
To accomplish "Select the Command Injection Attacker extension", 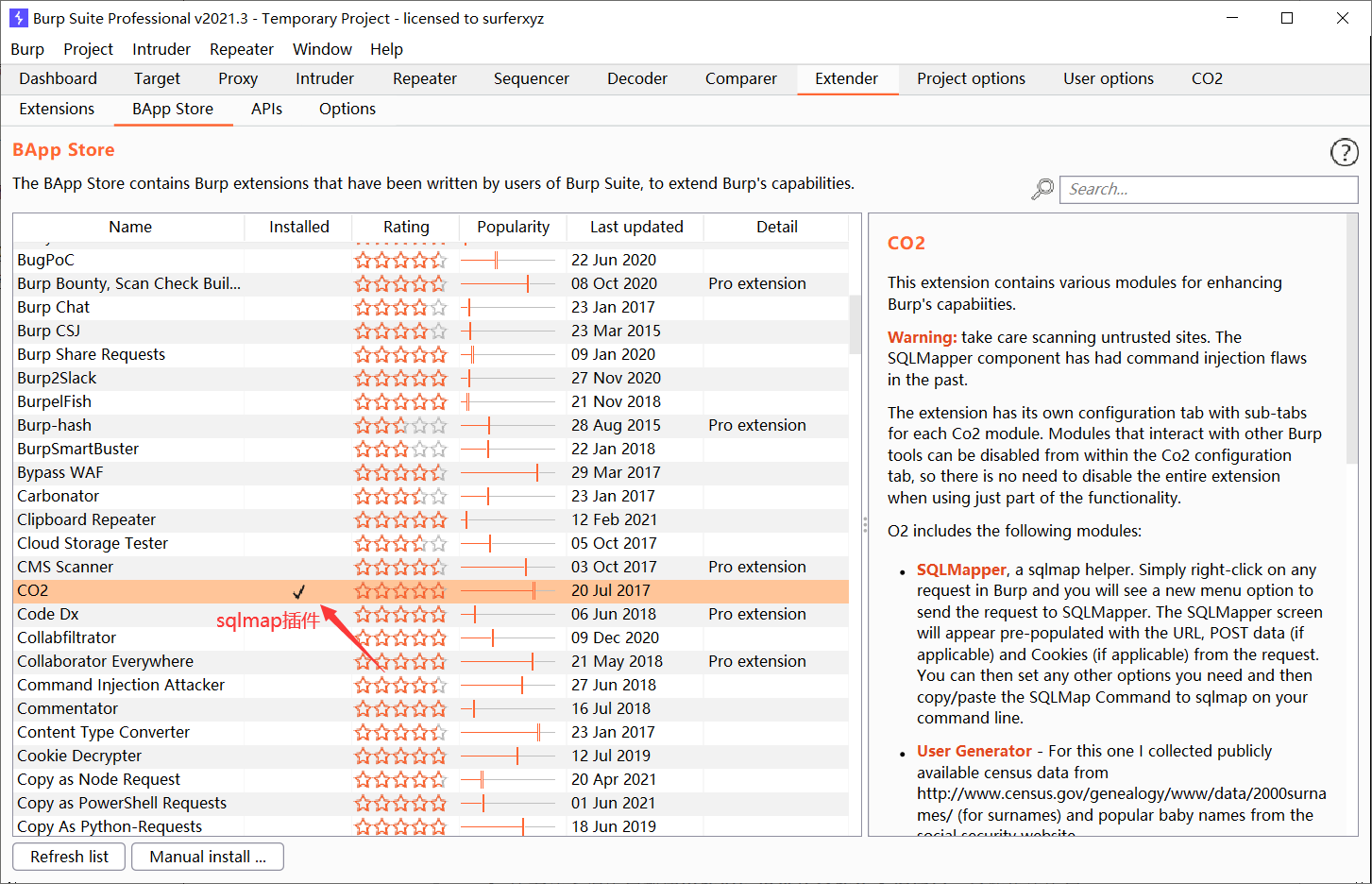I will pos(431,685).
